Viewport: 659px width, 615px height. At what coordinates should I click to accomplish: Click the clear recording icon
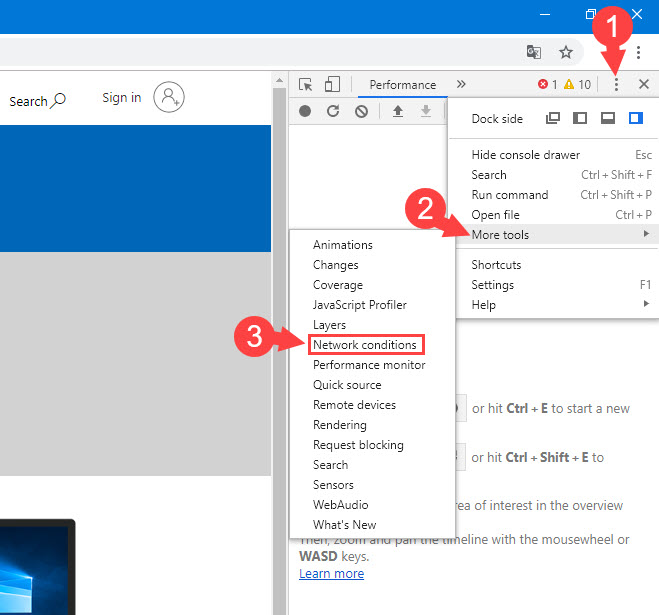pos(361,111)
